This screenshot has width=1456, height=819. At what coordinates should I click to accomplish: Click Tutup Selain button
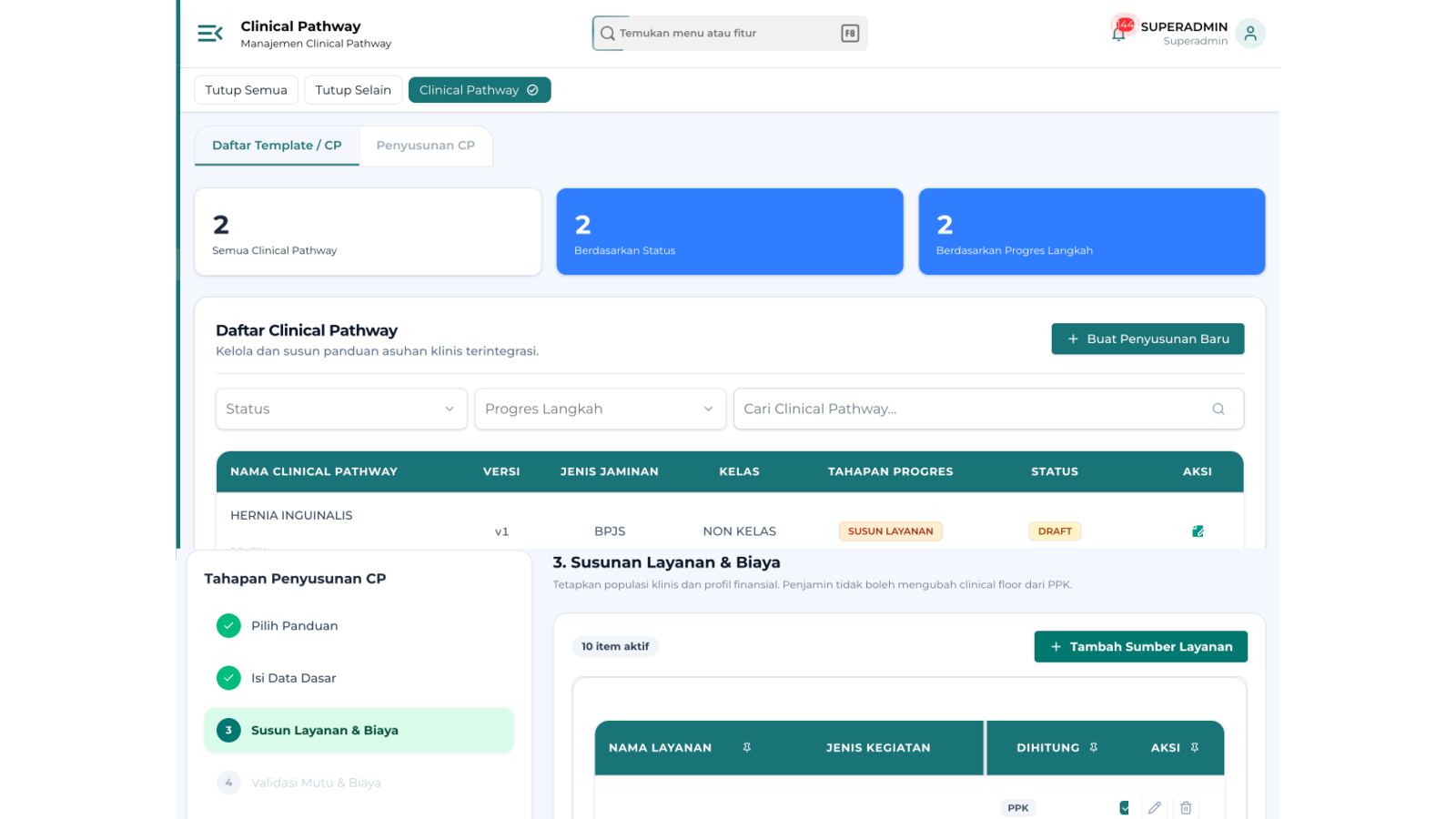click(353, 90)
